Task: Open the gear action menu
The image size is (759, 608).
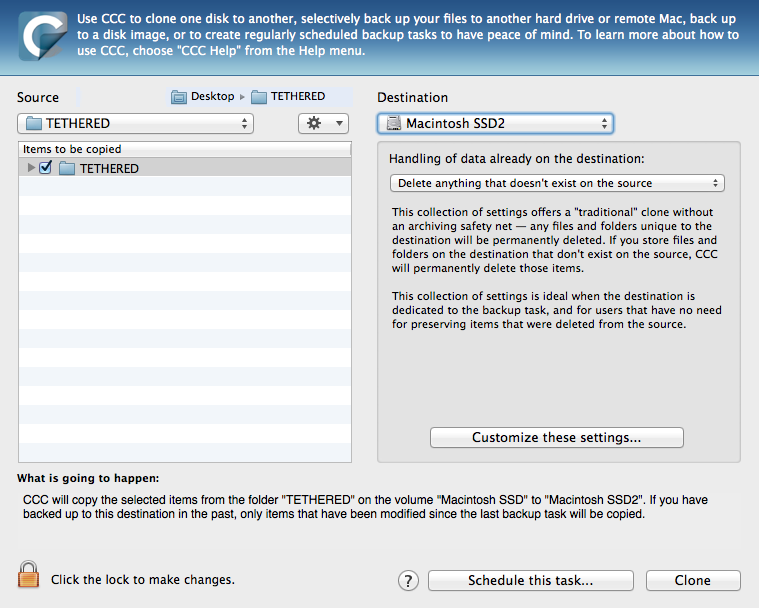Action: (x=323, y=123)
